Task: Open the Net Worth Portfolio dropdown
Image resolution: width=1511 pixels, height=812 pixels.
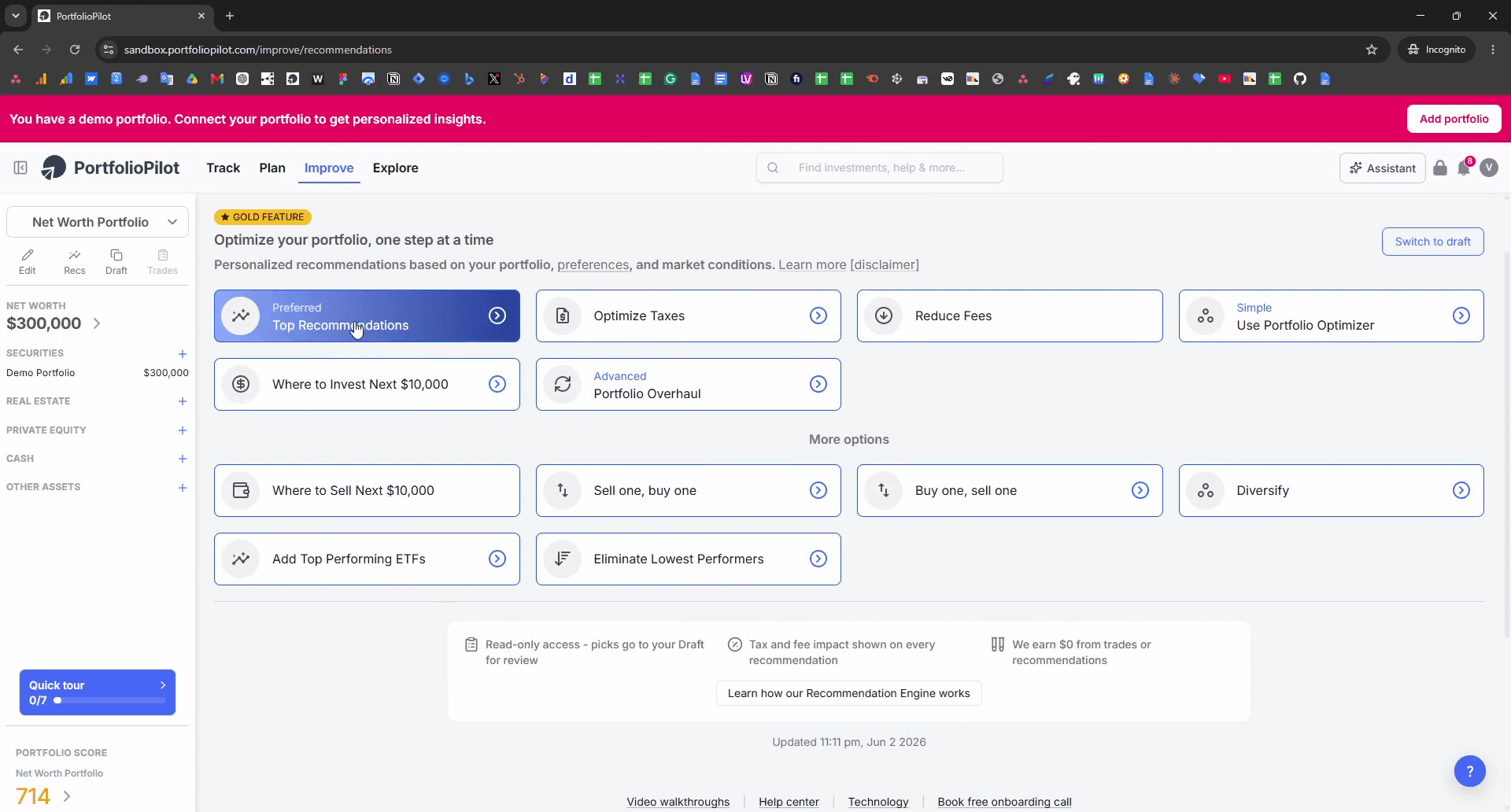Action: (98, 222)
